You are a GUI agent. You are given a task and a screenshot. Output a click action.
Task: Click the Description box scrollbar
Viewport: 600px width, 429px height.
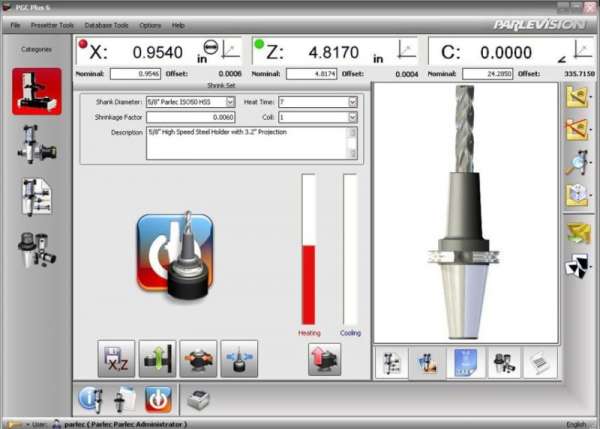(352, 143)
